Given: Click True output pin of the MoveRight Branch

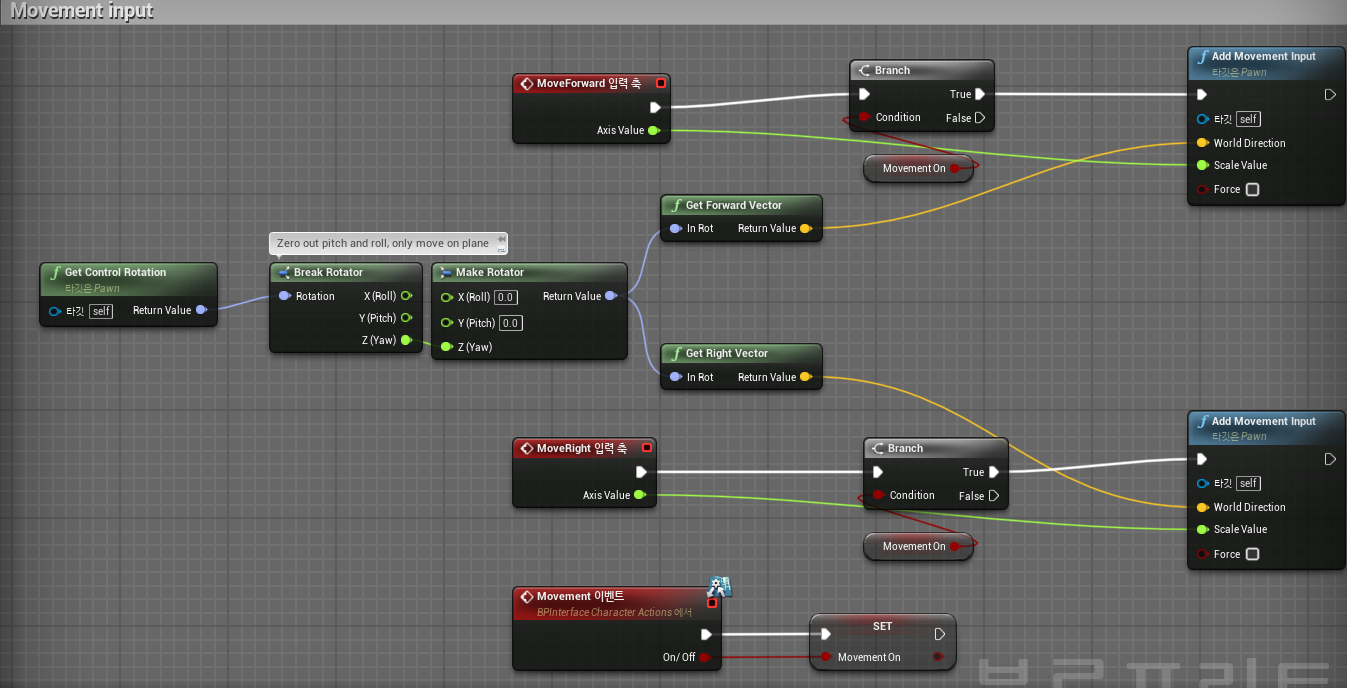Looking at the screenshot, I should click(x=994, y=472).
